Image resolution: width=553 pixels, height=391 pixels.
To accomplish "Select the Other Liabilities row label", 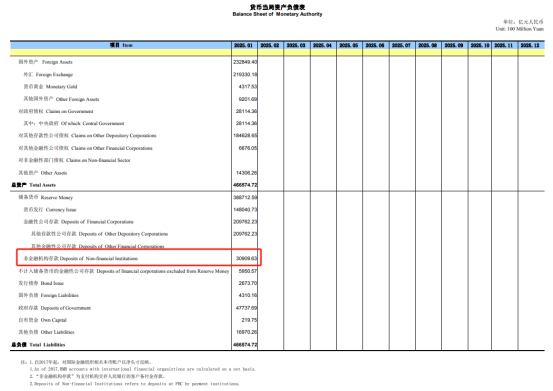I will tap(46, 332).
